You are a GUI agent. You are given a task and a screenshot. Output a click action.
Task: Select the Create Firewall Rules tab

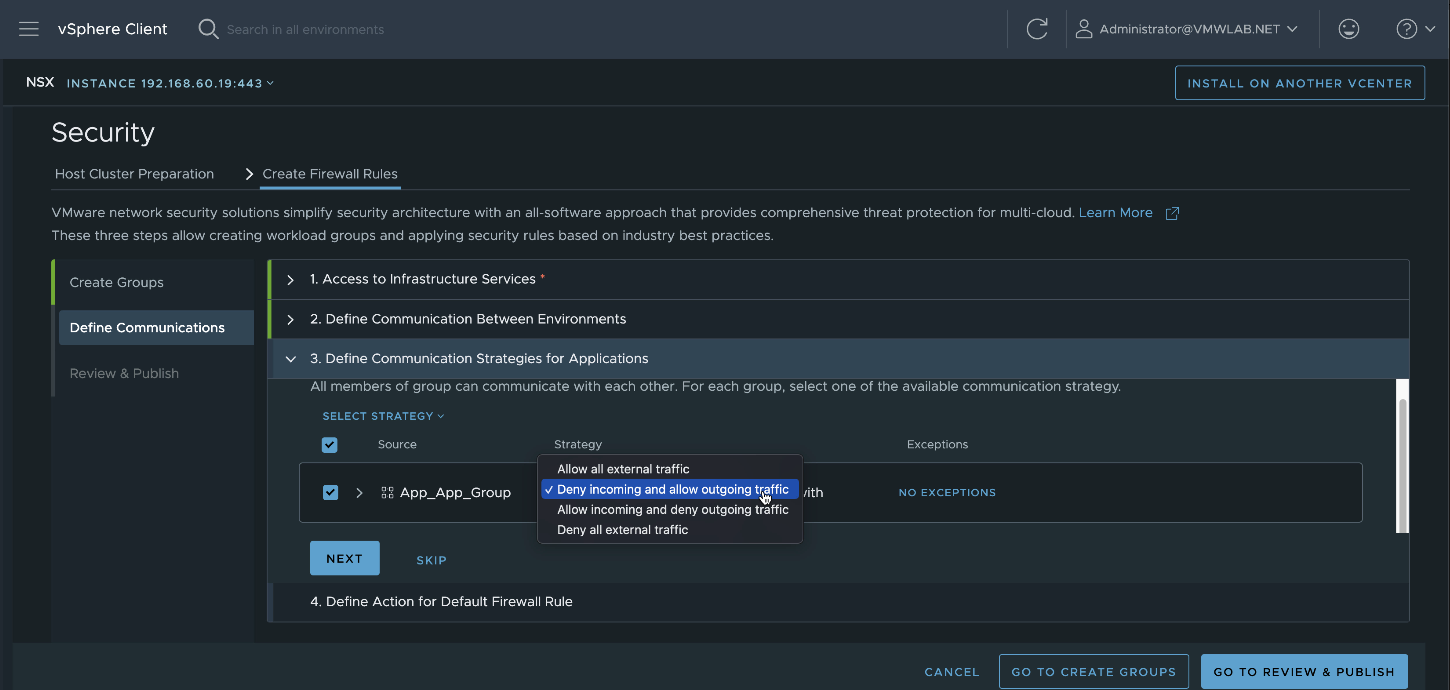[330, 174]
